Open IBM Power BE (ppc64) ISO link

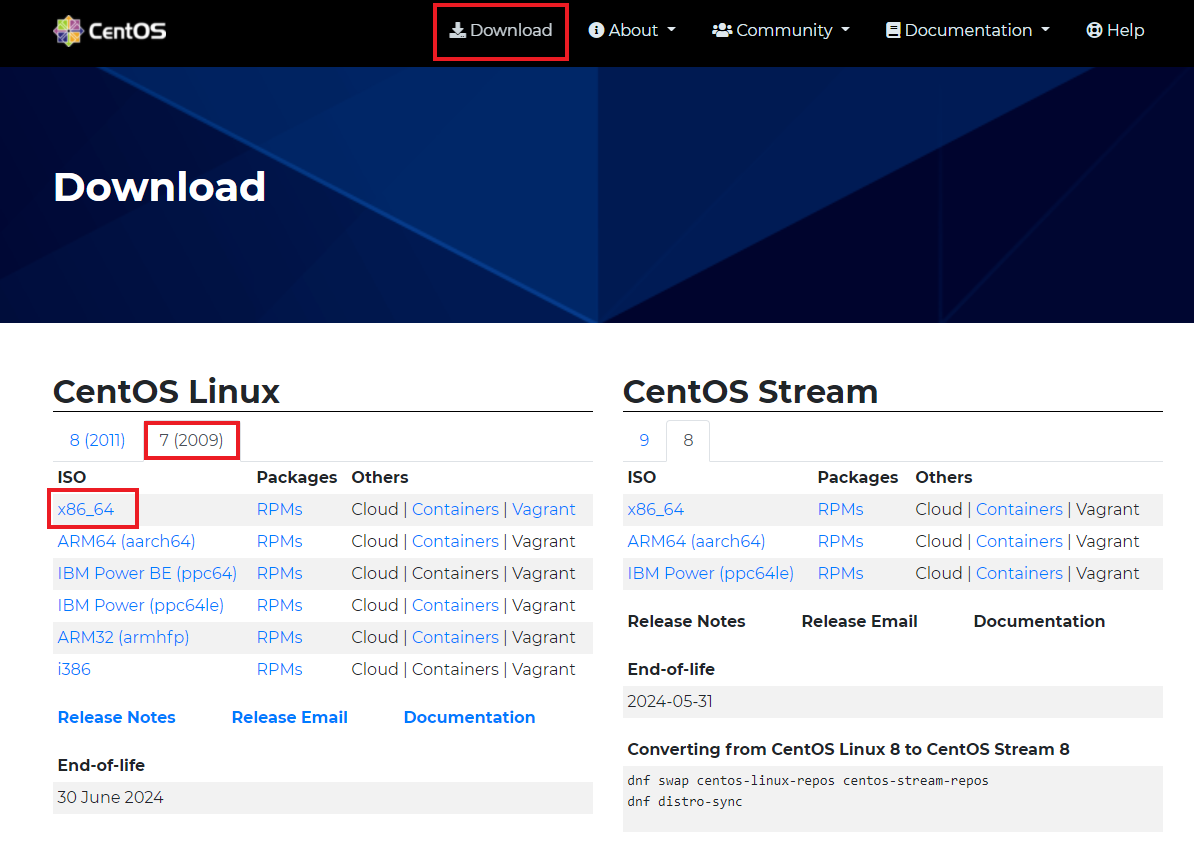click(147, 573)
